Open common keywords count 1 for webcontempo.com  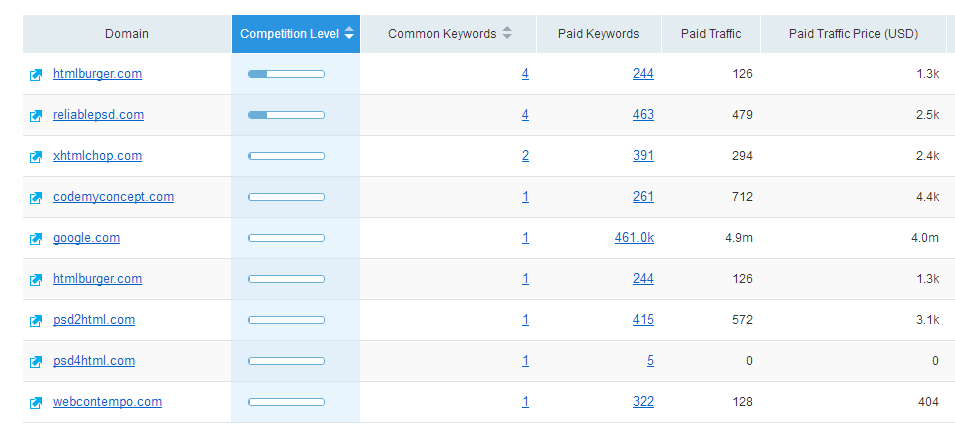click(525, 401)
